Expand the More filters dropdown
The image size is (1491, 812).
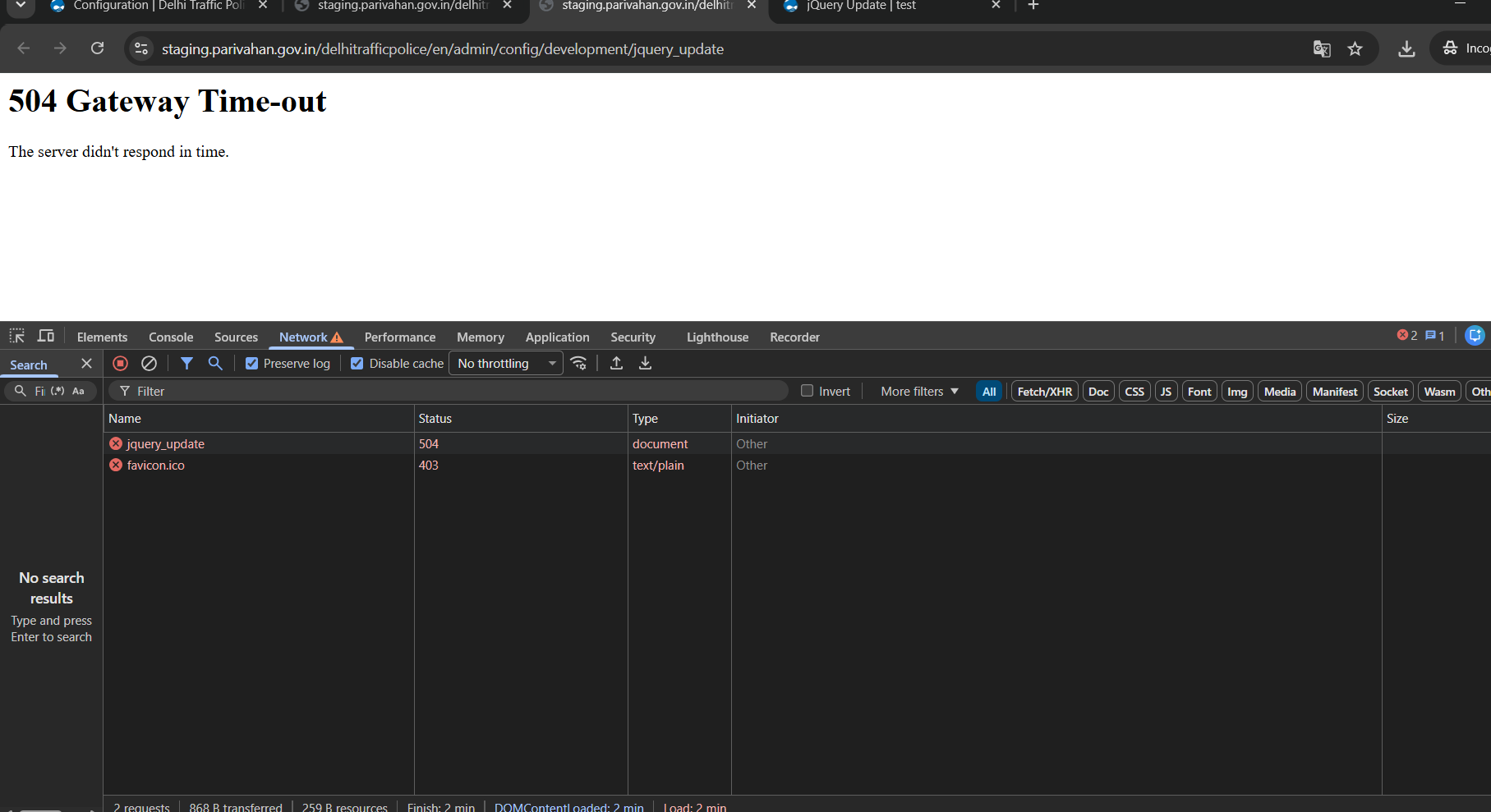(919, 392)
